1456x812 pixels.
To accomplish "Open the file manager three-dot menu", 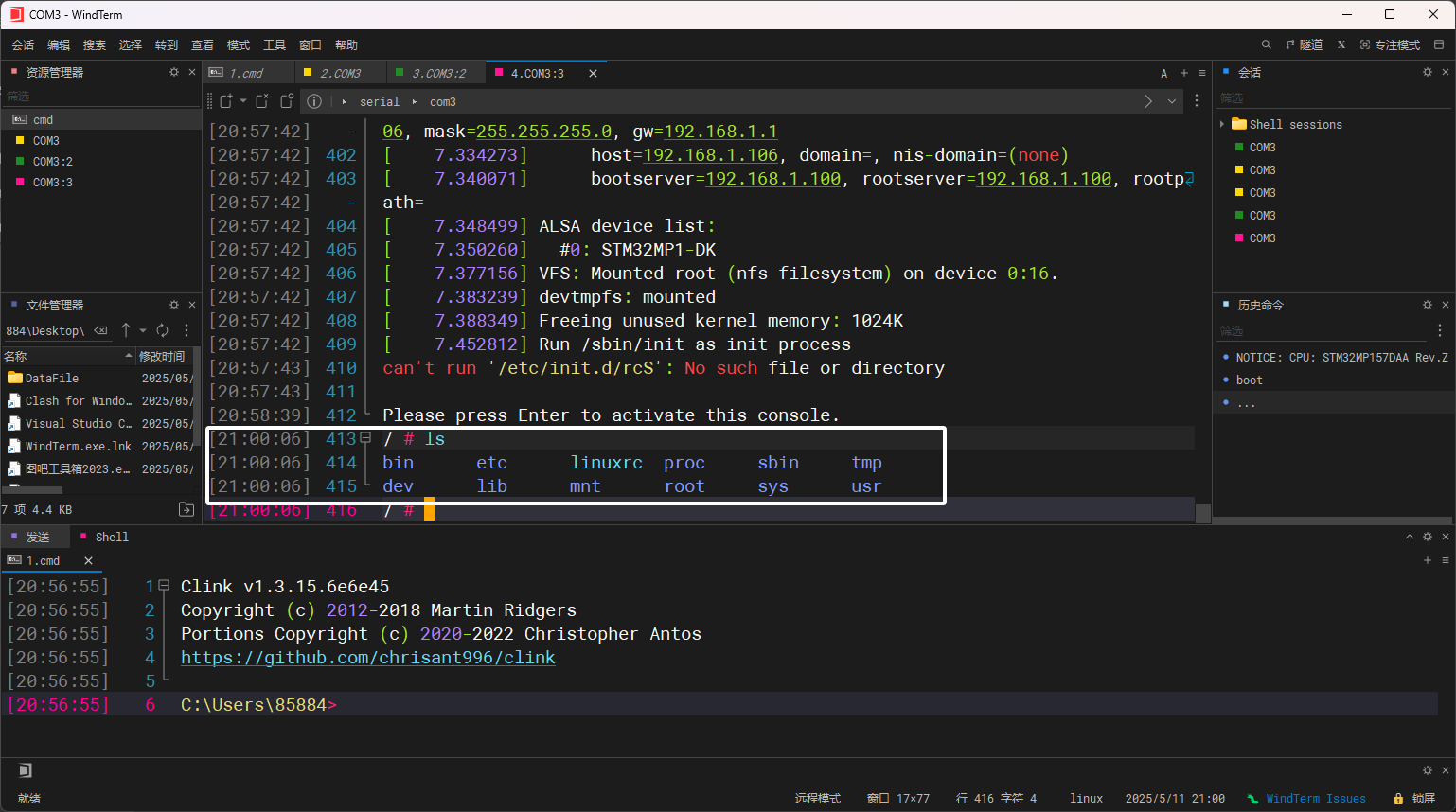I will 186,330.
